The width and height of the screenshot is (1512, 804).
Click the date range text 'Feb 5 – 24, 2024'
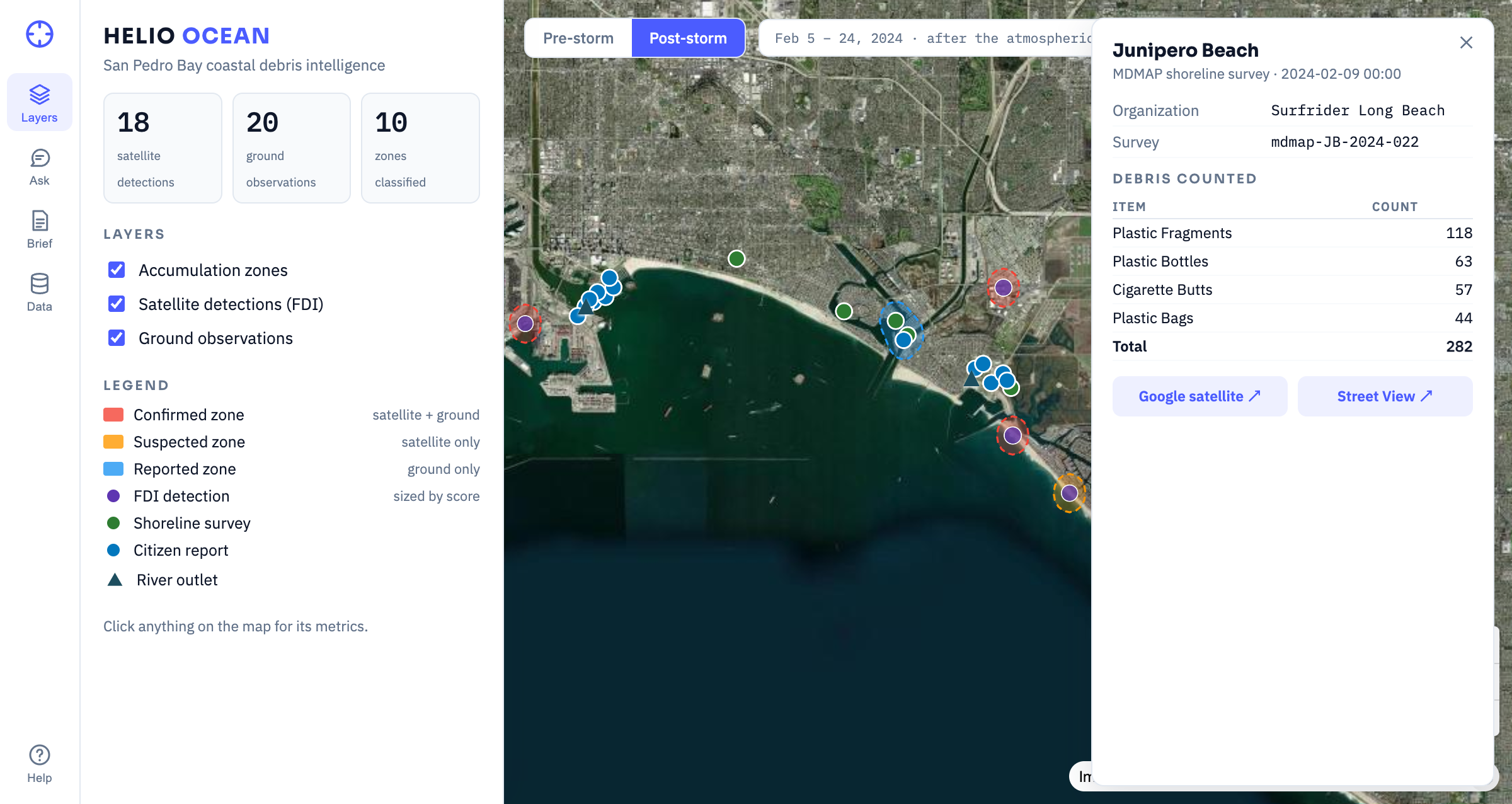coord(839,38)
